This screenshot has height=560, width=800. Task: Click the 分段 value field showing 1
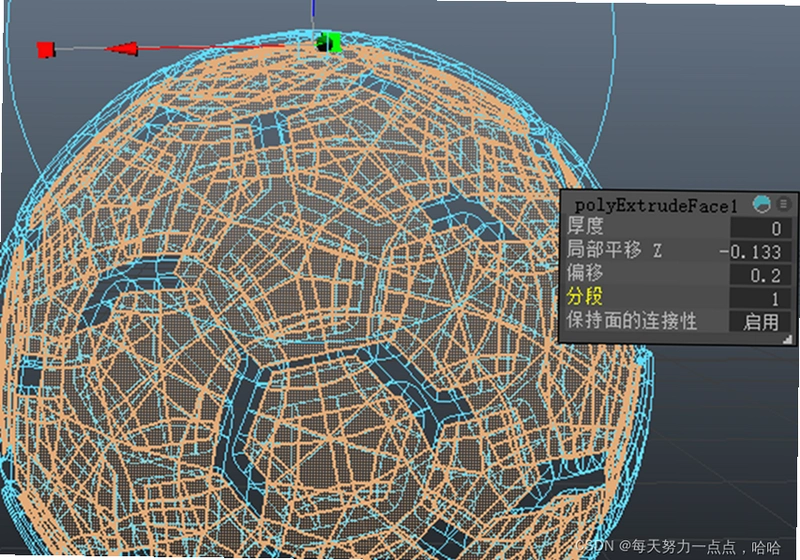click(x=761, y=298)
